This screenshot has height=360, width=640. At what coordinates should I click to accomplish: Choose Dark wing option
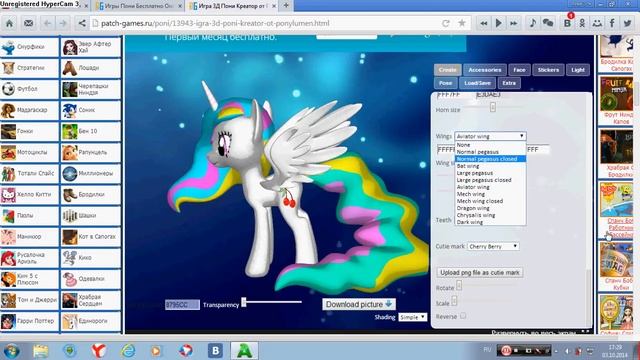pyautogui.click(x=490, y=222)
